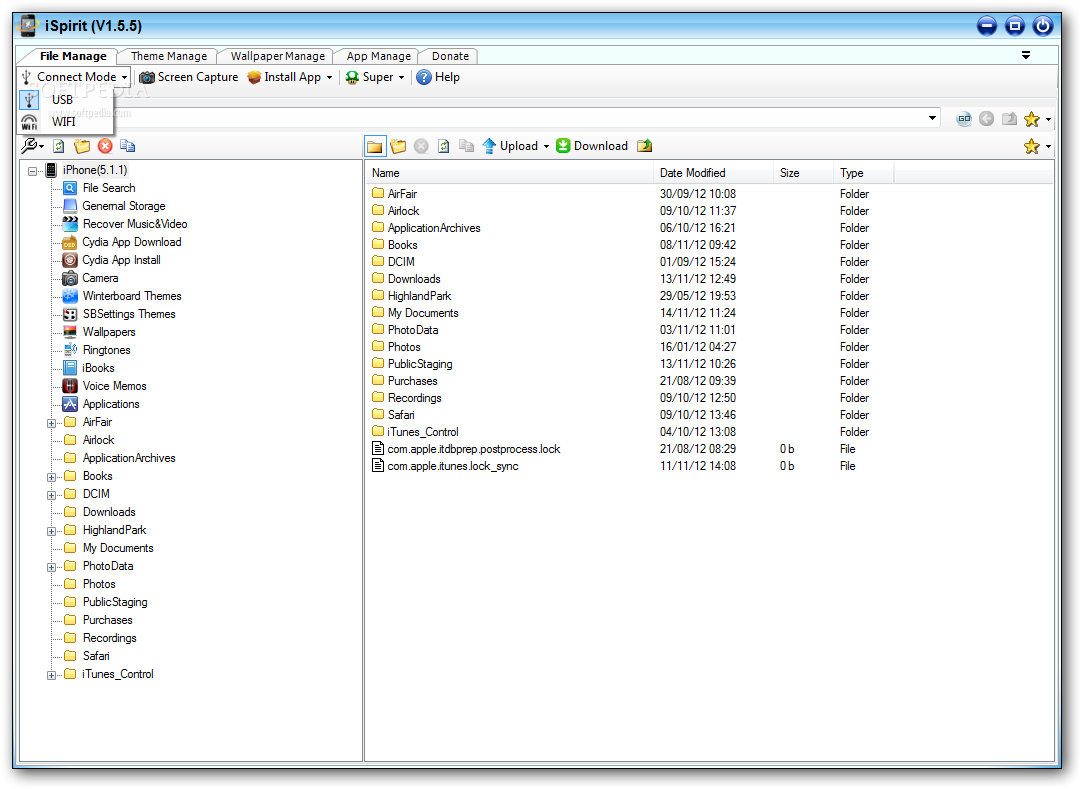Select Ringtones in the tree
Viewport: 1082px width, 789px height.
tap(106, 350)
